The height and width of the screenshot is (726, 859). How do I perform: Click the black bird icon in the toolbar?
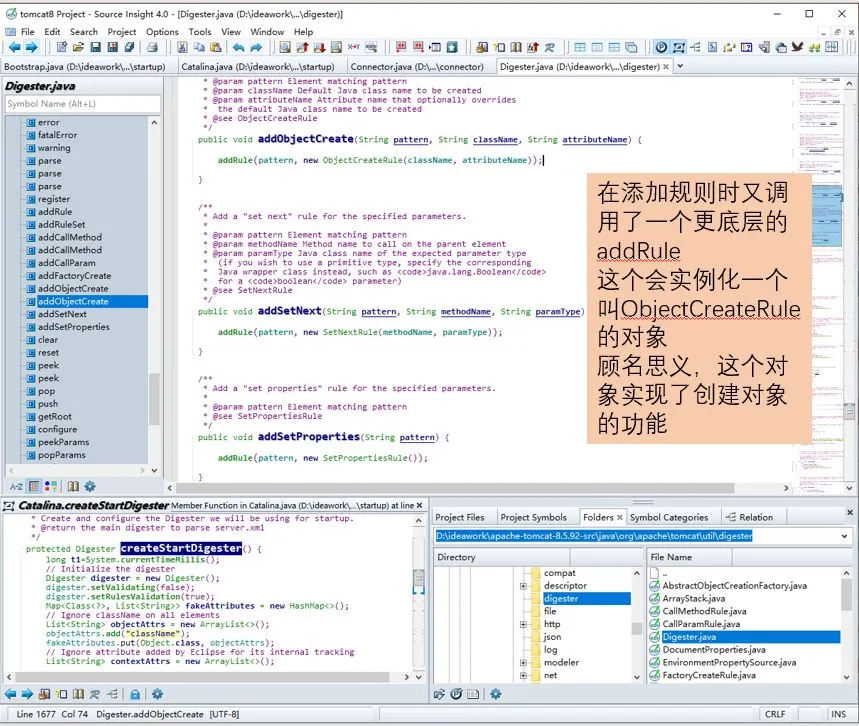click(x=797, y=48)
